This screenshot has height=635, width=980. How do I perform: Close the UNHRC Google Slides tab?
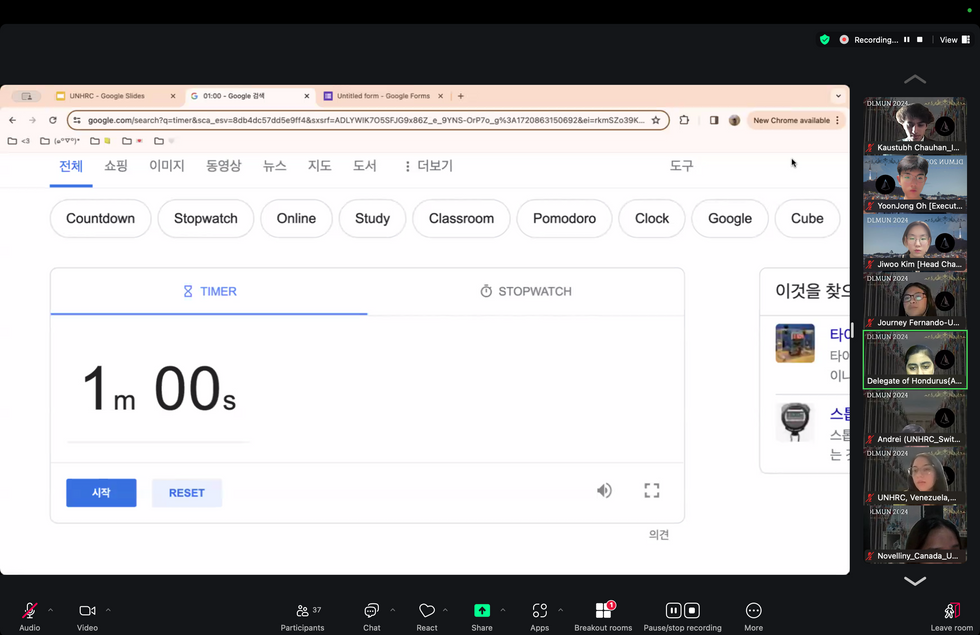[173, 96]
